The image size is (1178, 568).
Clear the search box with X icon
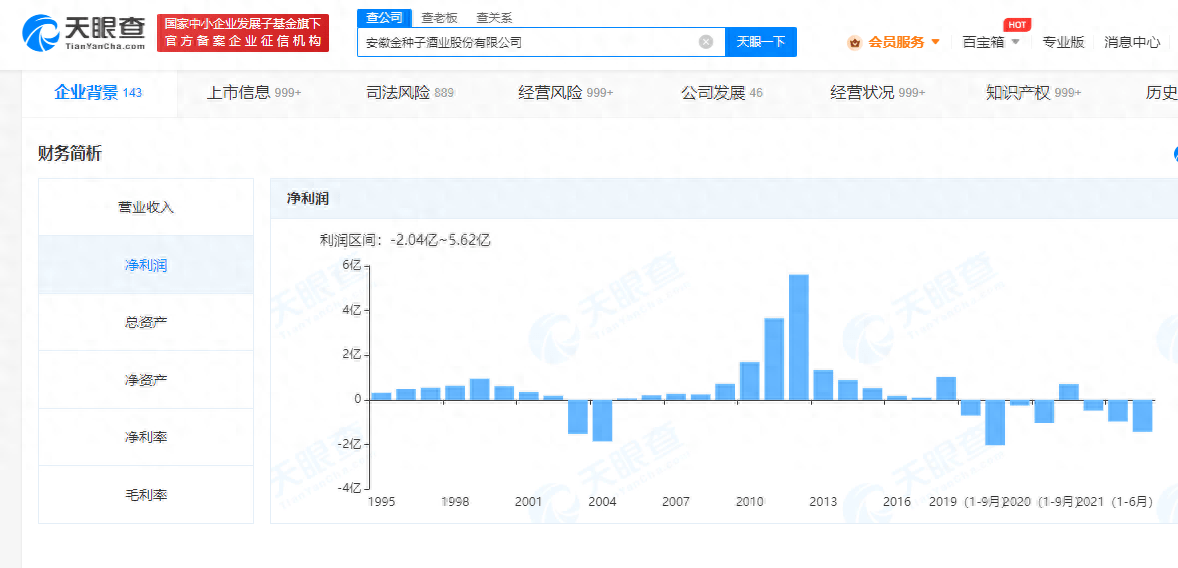(706, 42)
